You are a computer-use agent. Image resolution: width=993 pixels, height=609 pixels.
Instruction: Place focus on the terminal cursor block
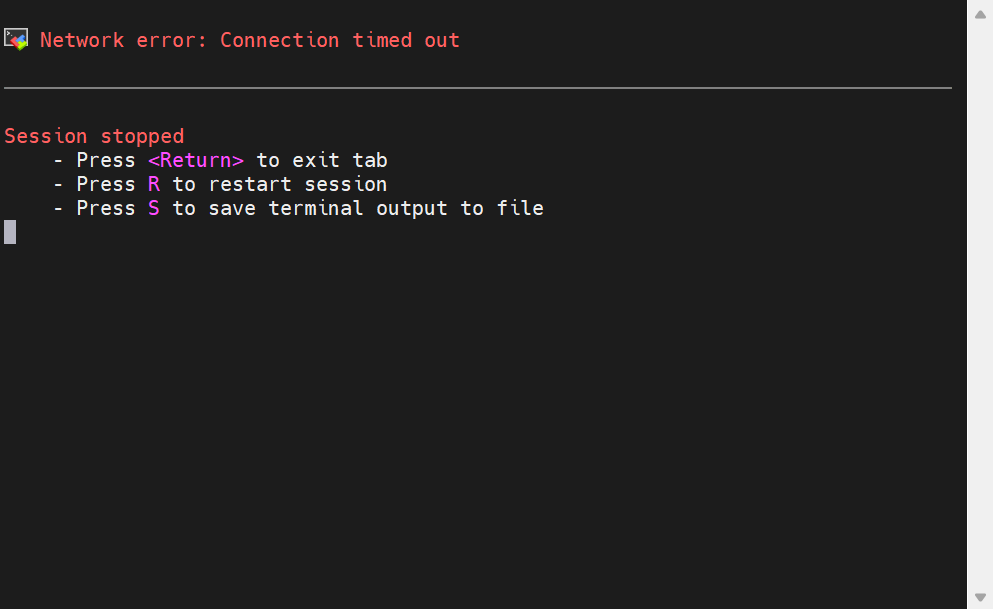click(10, 232)
